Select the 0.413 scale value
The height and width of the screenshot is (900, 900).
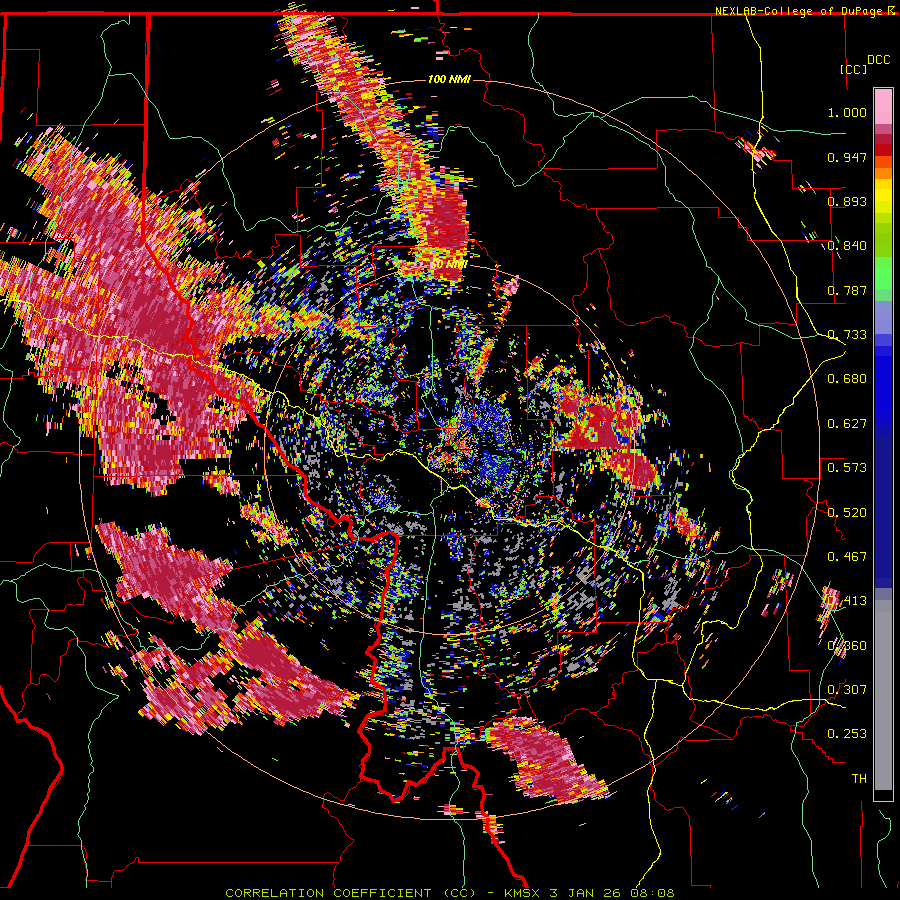tap(847, 601)
